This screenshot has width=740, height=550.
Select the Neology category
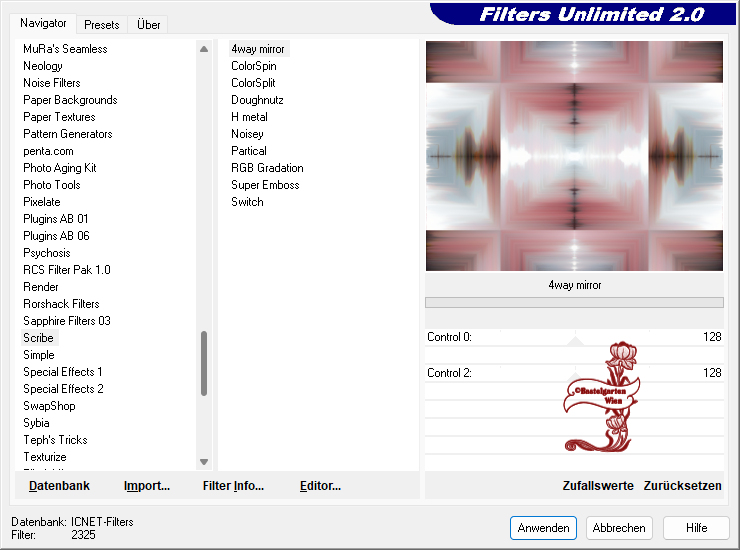42,66
